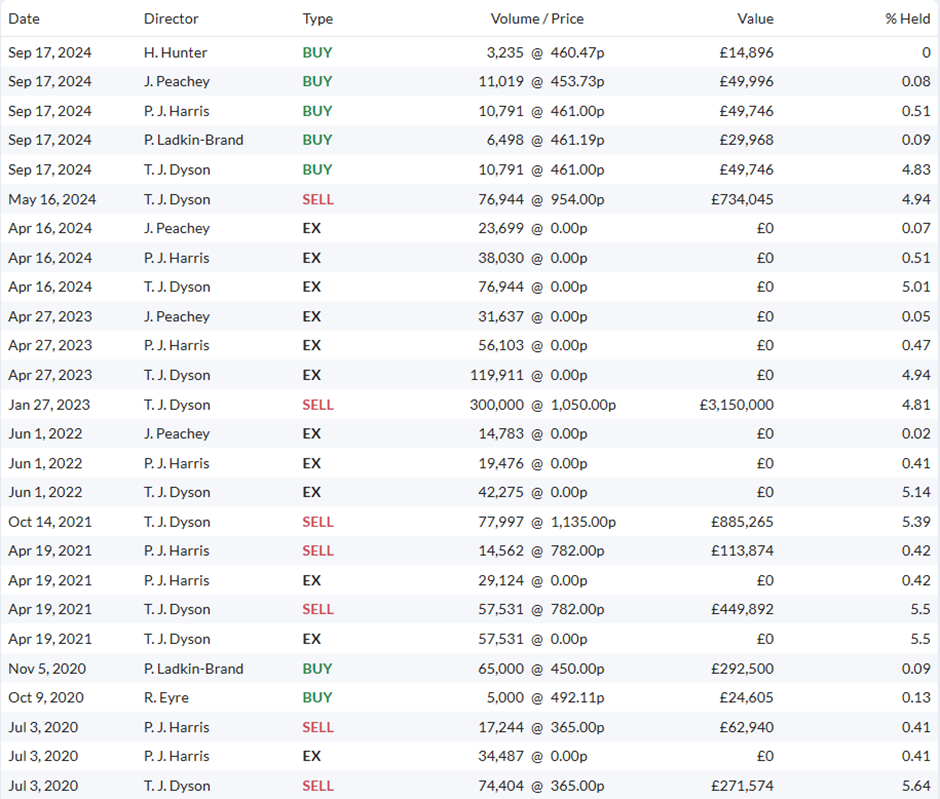
Task: Click the Value column header
Action: pyautogui.click(x=755, y=19)
